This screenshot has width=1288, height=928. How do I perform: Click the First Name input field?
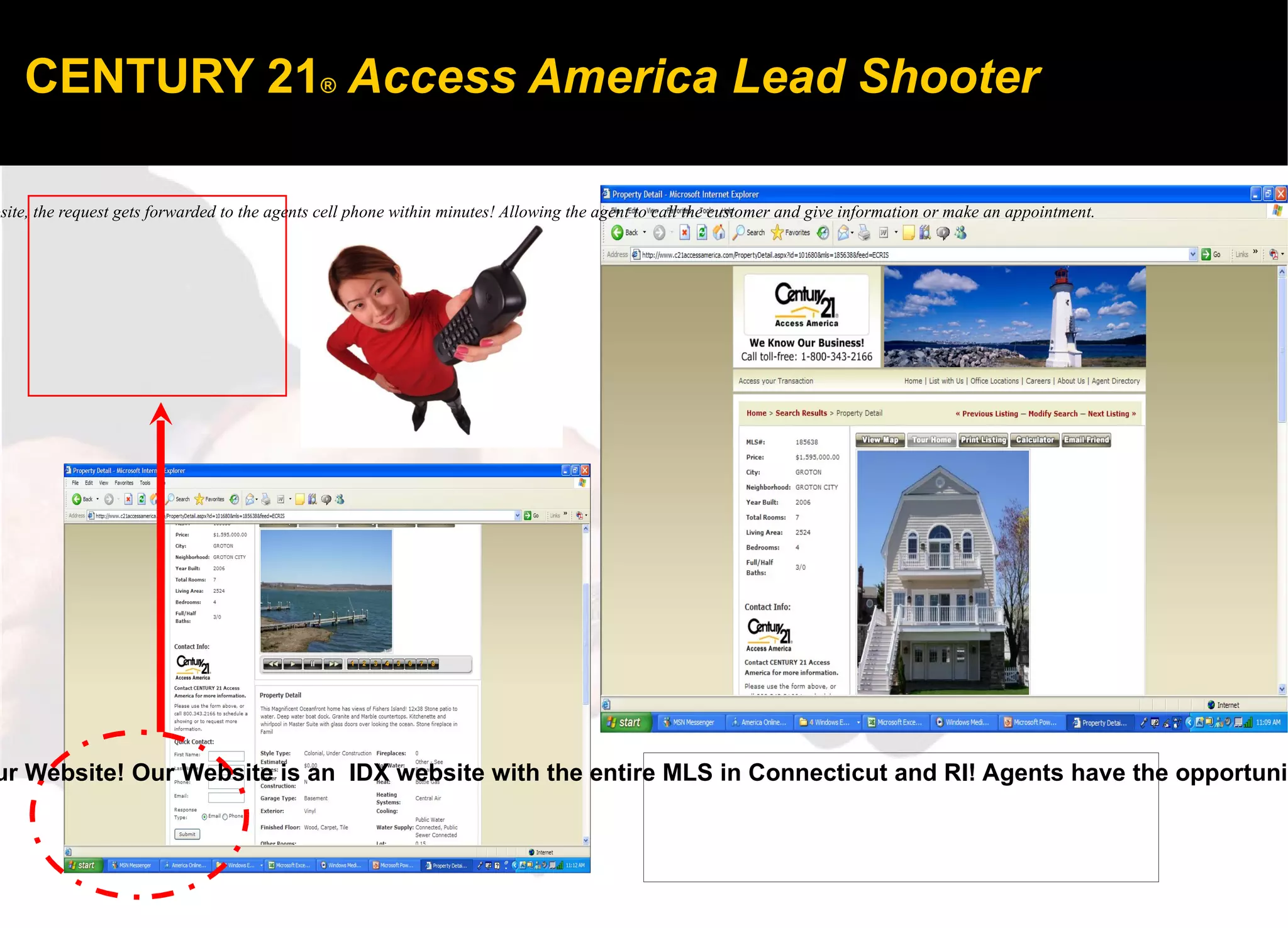pos(226,756)
